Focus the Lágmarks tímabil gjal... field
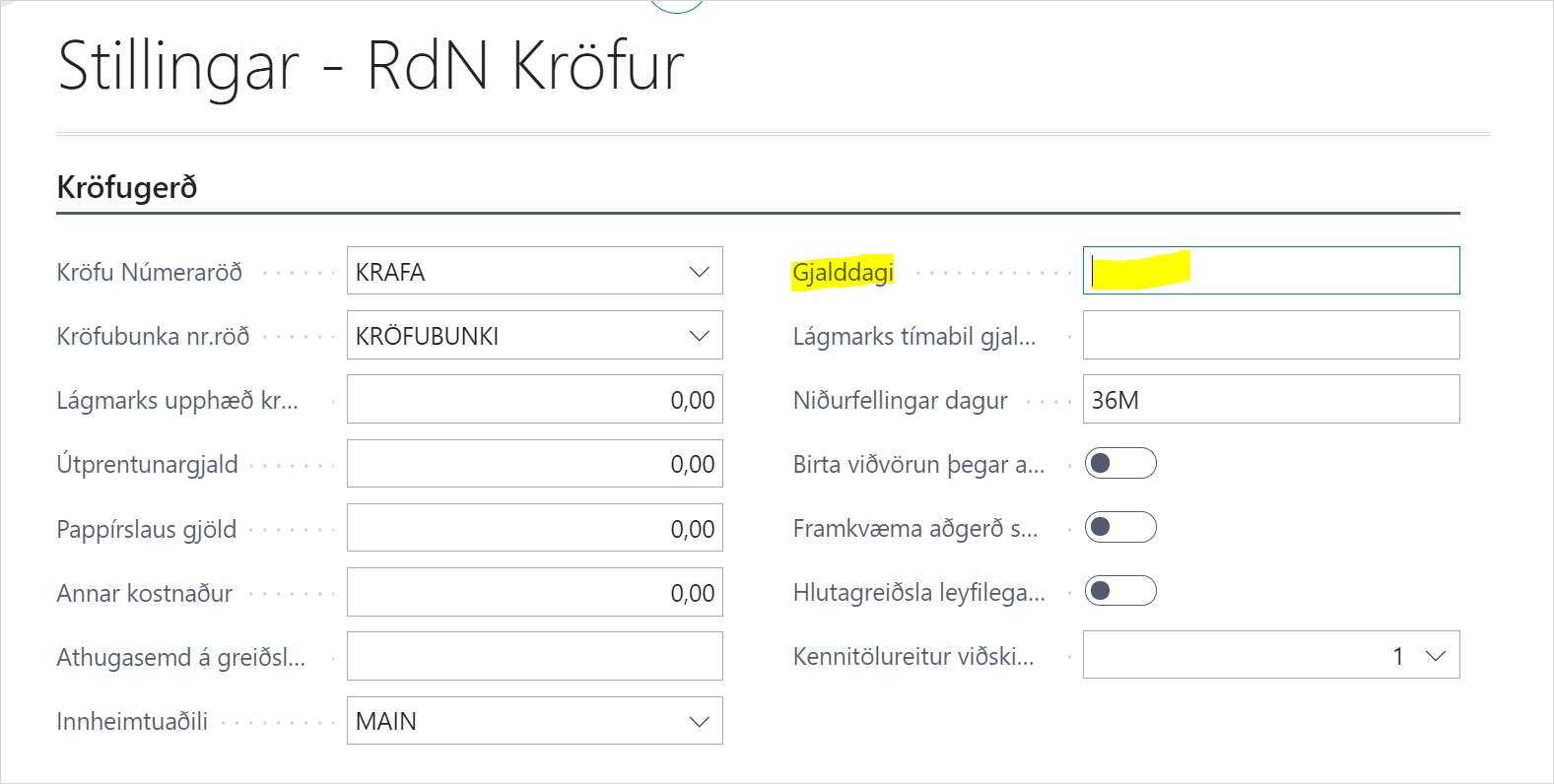This screenshot has width=1554, height=784. tap(1270, 336)
